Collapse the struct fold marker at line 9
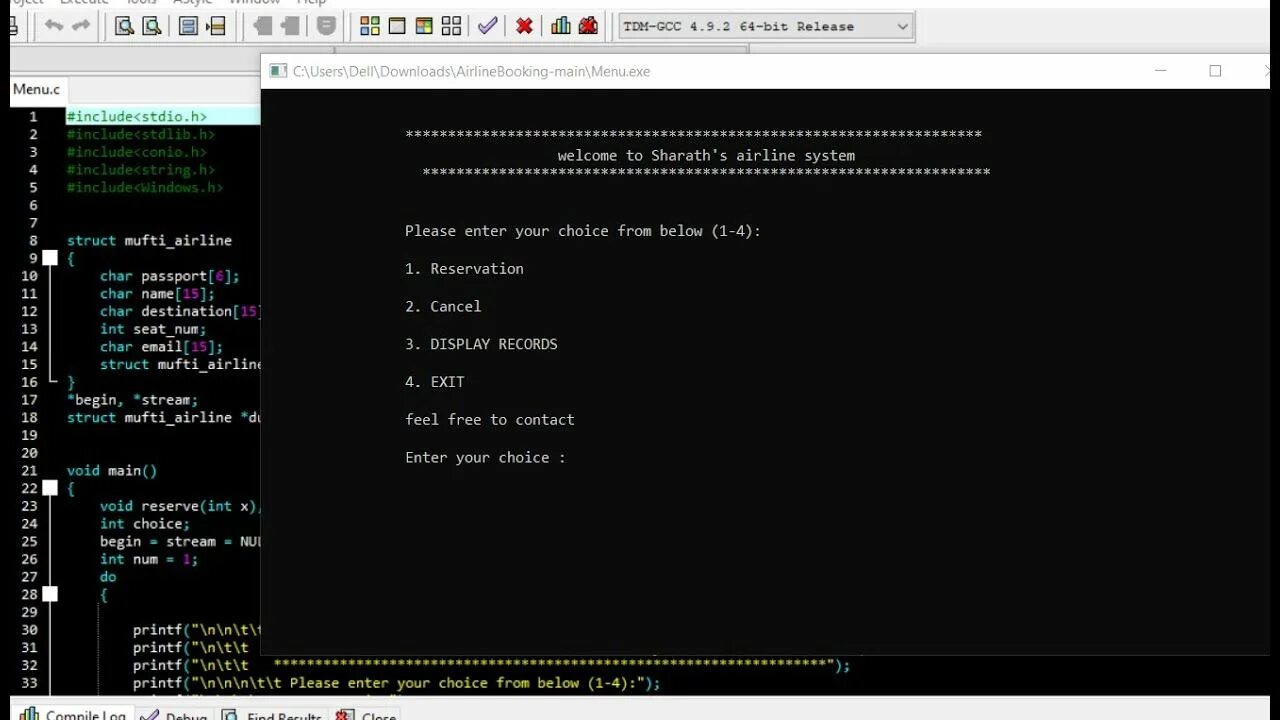Screen dimensions: 1280x720 [x=50, y=258]
